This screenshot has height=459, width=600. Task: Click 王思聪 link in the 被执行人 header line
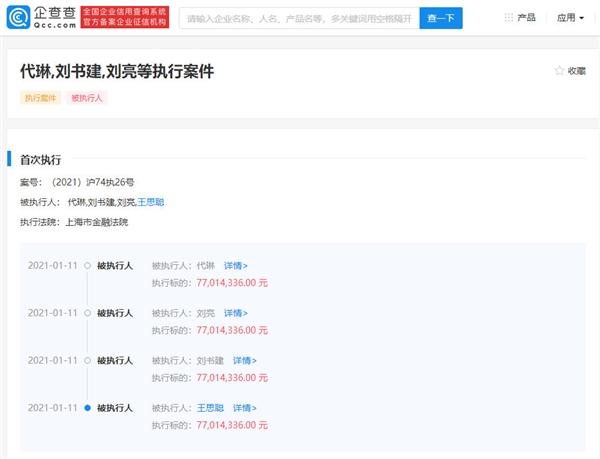[x=151, y=202]
